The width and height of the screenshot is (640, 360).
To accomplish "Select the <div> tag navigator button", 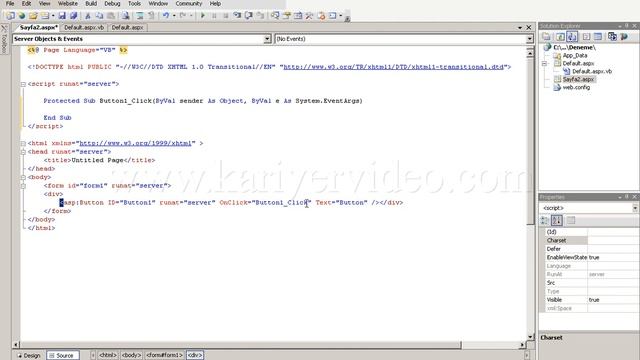I will tap(195, 356).
